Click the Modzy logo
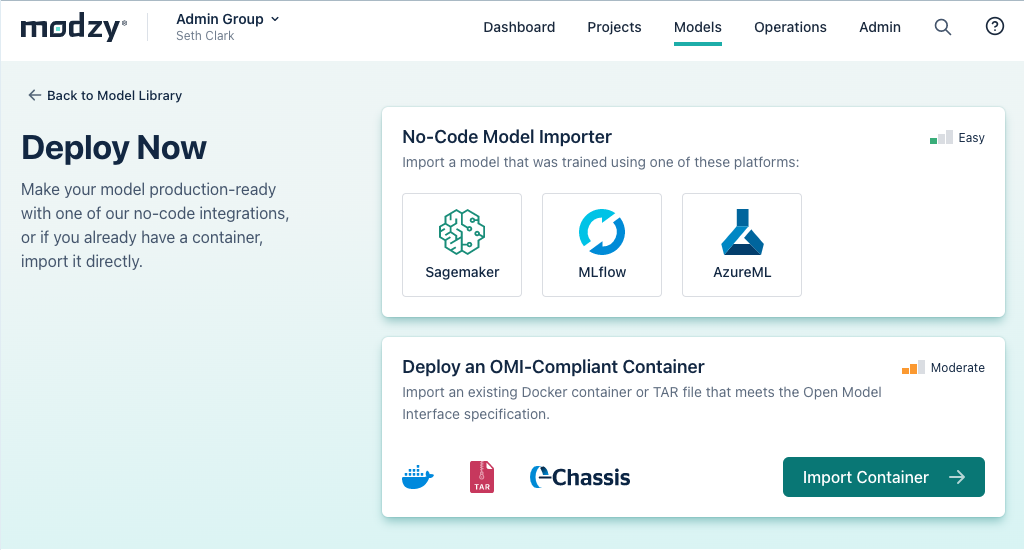The height and width of the screenshot is (550, 1024). [x=73, y=28]
